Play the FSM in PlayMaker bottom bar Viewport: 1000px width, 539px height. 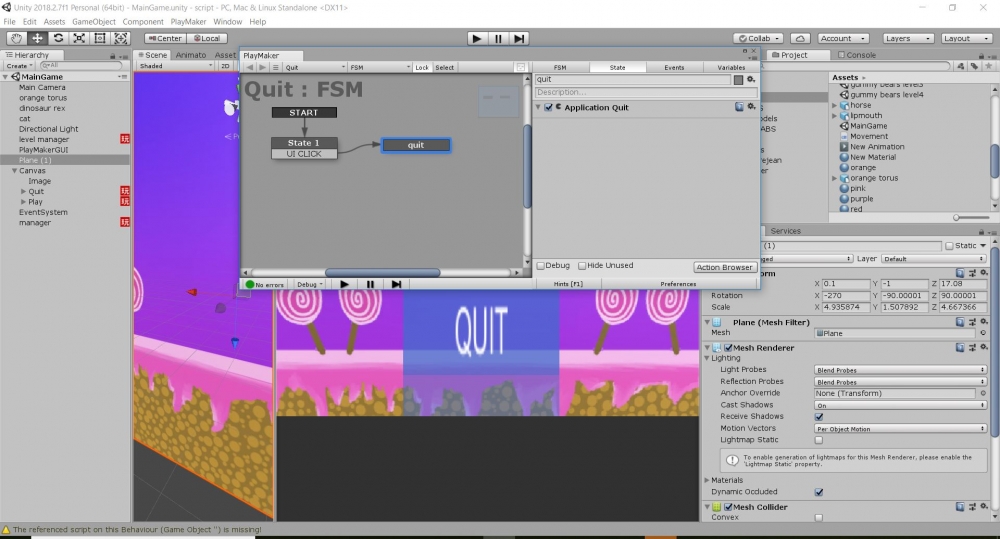(344, 284)
